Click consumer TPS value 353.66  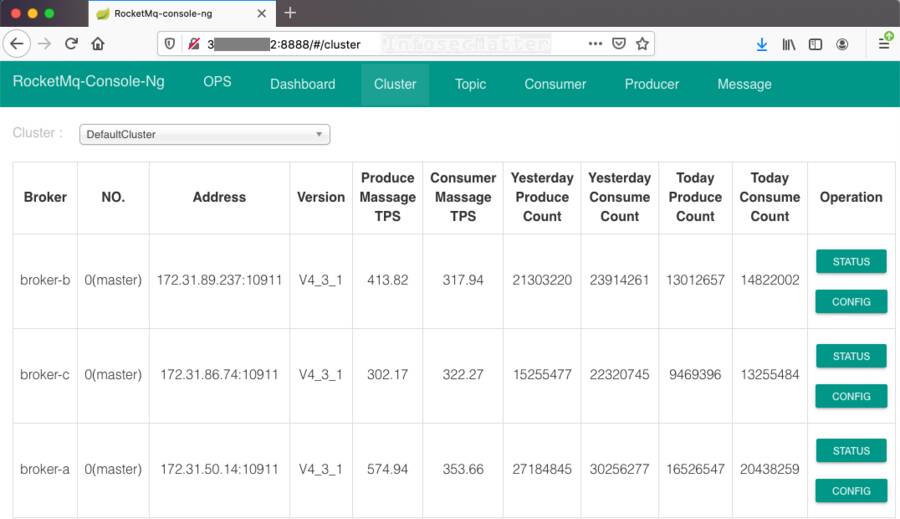(463, 470)
